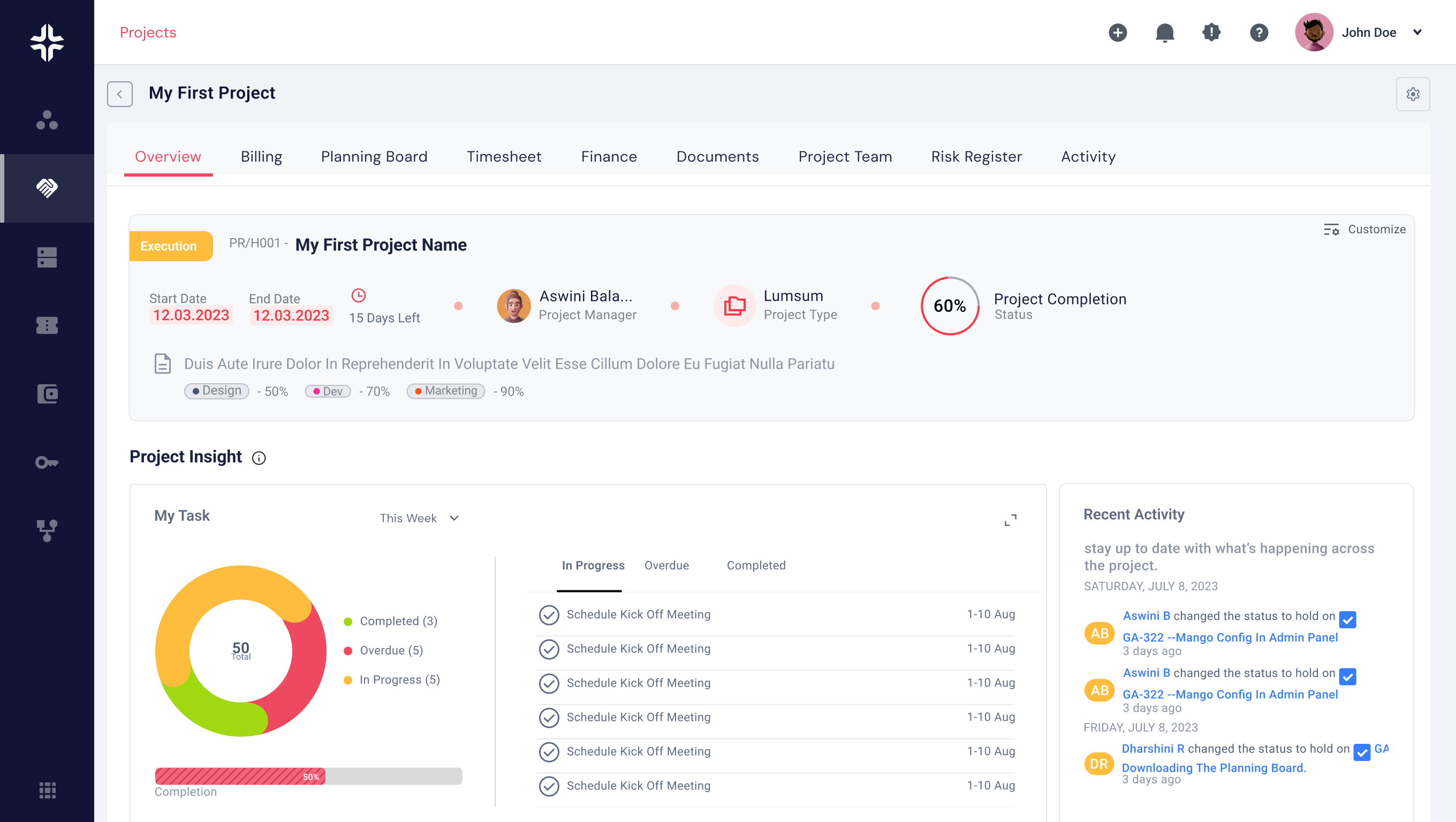Expand the My Task panel fullscreen
This screenshot has height=822, width=1456.
coord(1010,520)
